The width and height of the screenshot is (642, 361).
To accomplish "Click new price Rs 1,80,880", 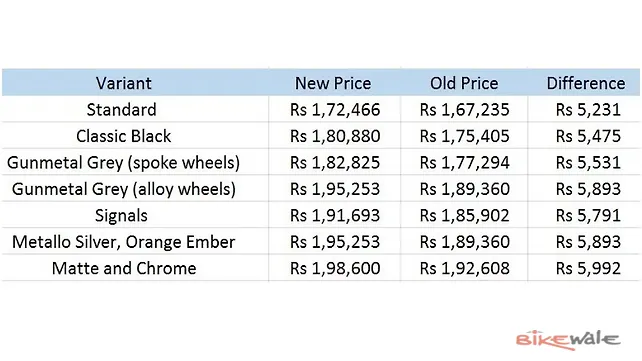I will point(335,136).
